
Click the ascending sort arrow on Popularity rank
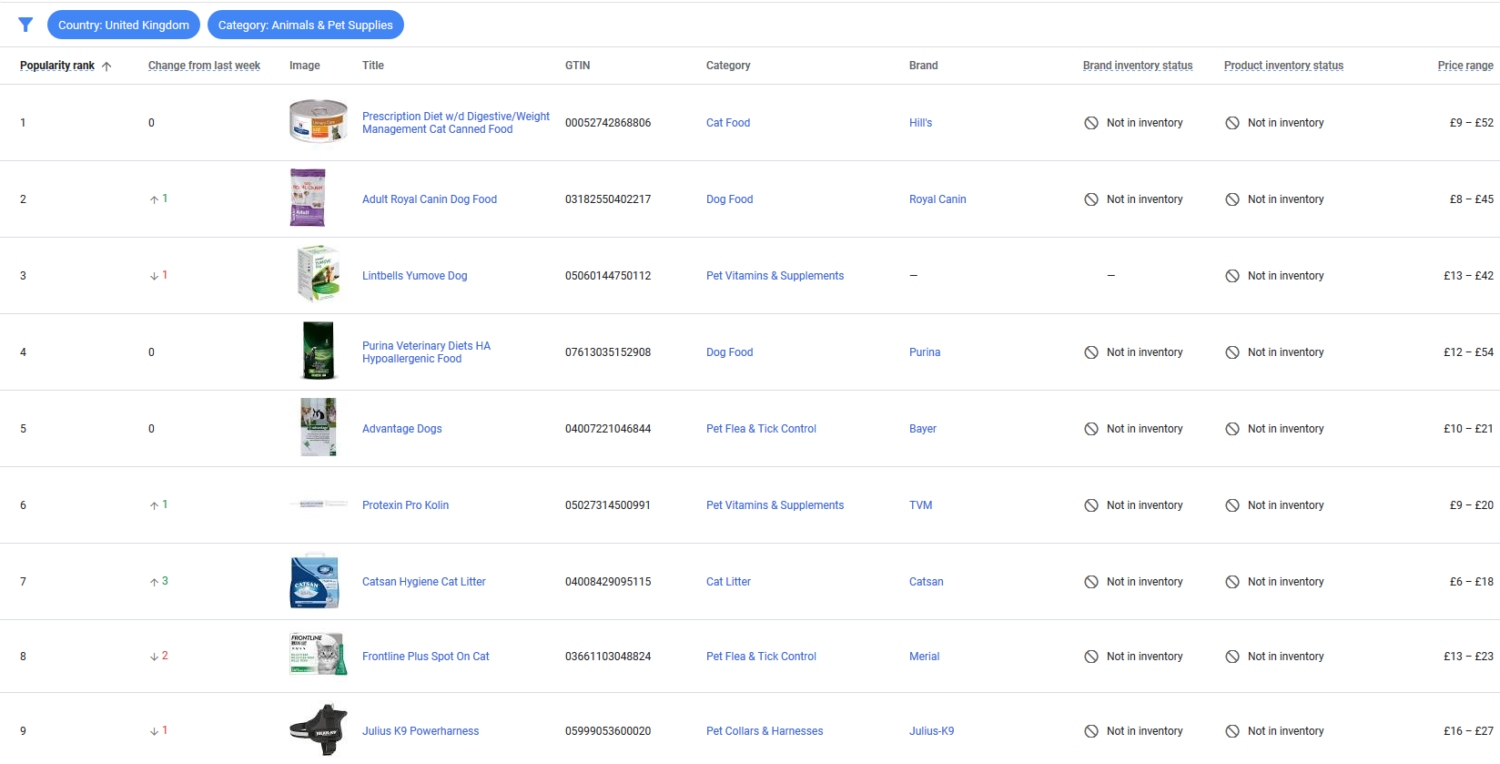pos(106,64)
